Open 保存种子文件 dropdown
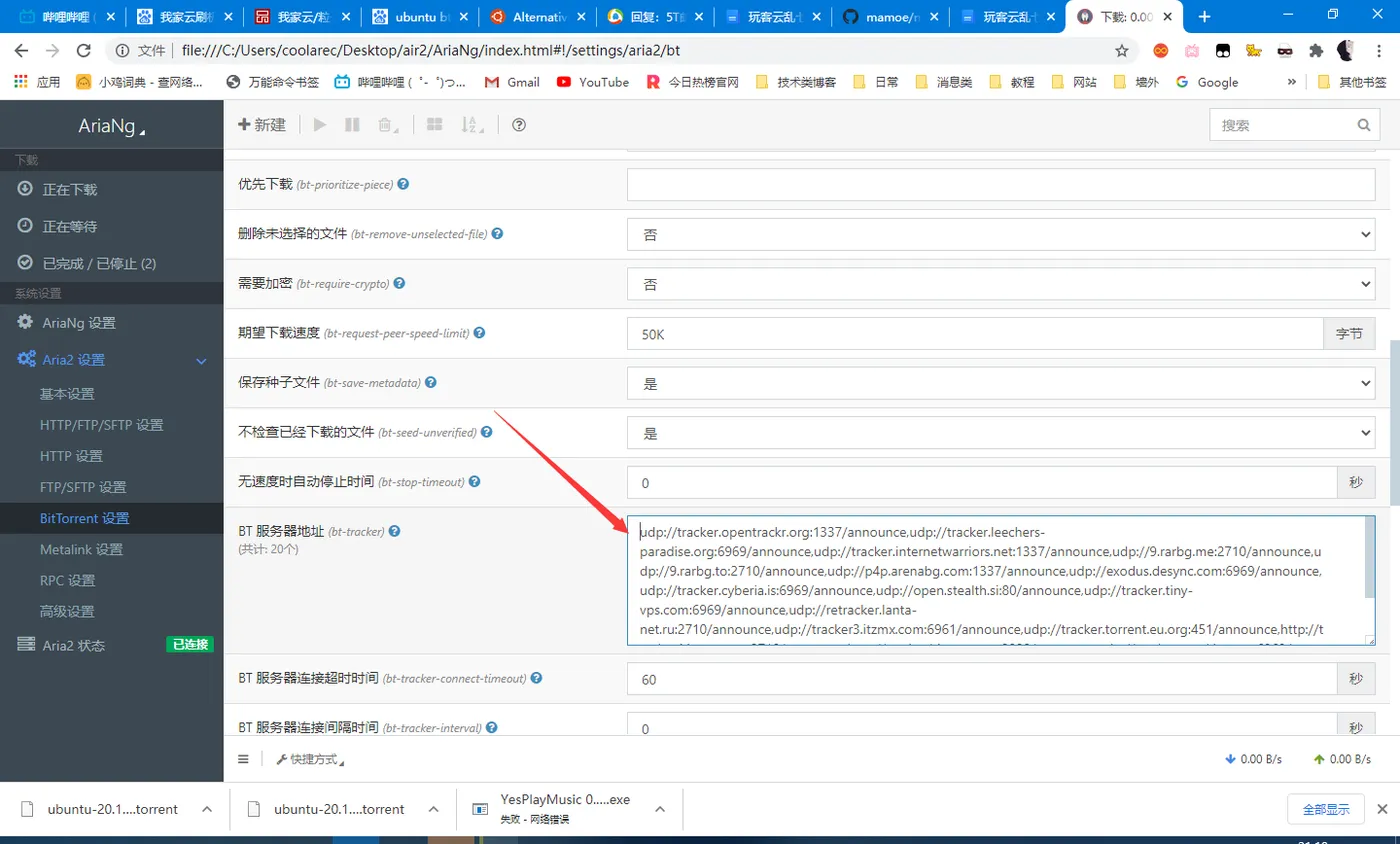Viewport: 1400px width, 844px height. 1001,383
